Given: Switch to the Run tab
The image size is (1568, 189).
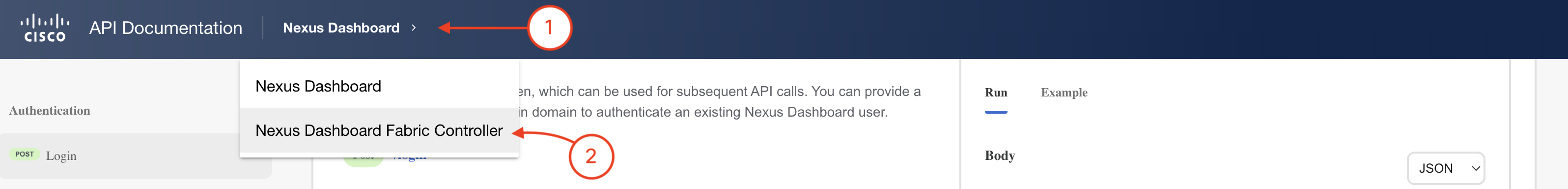Looking at the screenshot, I should tap(996, 93).
